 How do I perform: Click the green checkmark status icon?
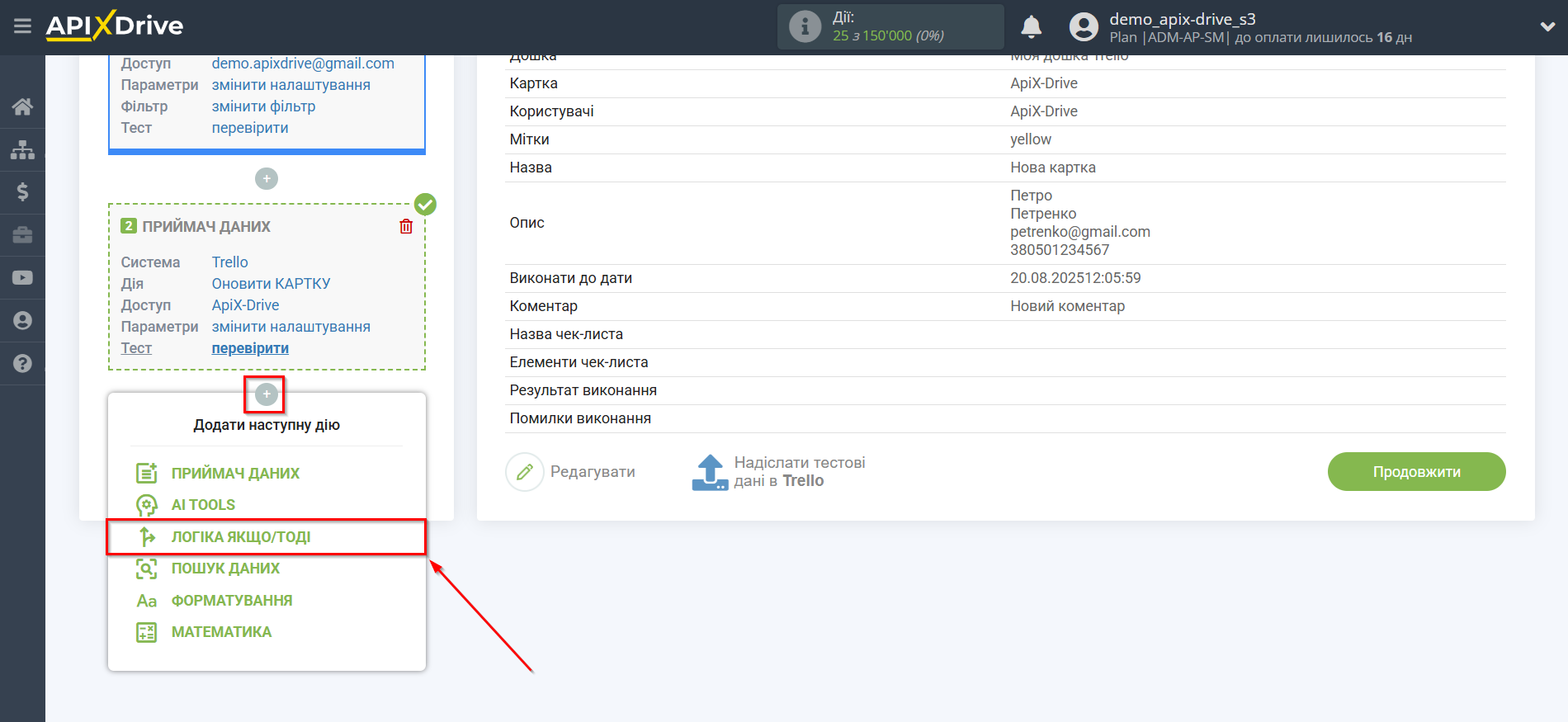[x=425, y=204]
